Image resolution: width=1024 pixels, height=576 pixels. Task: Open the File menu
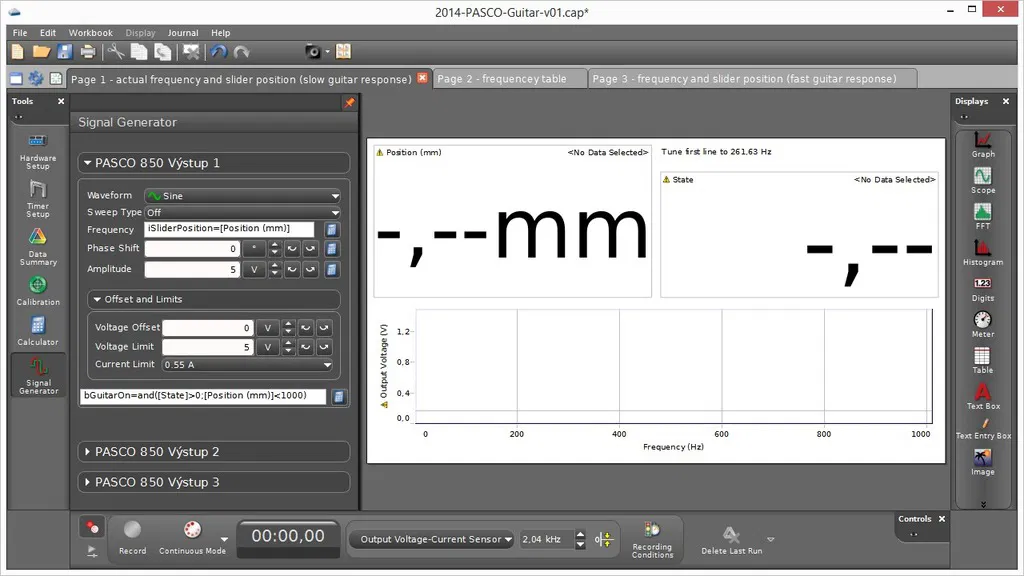pyautogui.click(x=20, y=33)
